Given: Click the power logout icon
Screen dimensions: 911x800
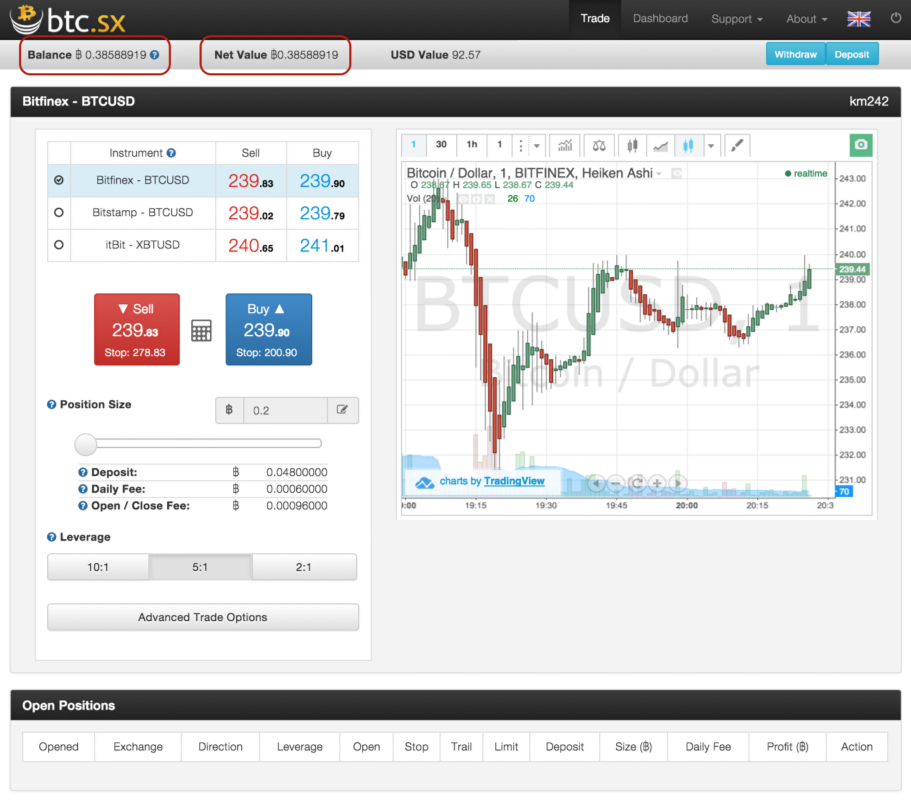Looking at the screenshot, I should coord(896,18).
